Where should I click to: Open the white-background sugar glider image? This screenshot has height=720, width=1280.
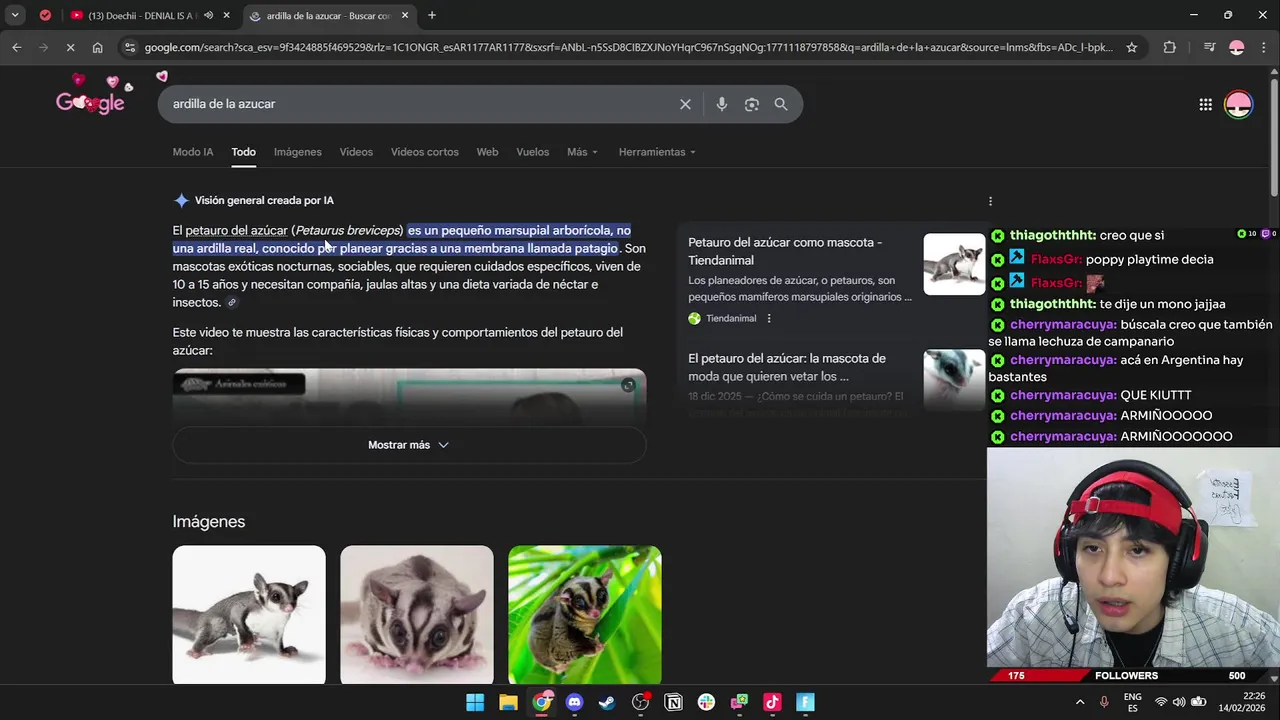click(249, 614)
